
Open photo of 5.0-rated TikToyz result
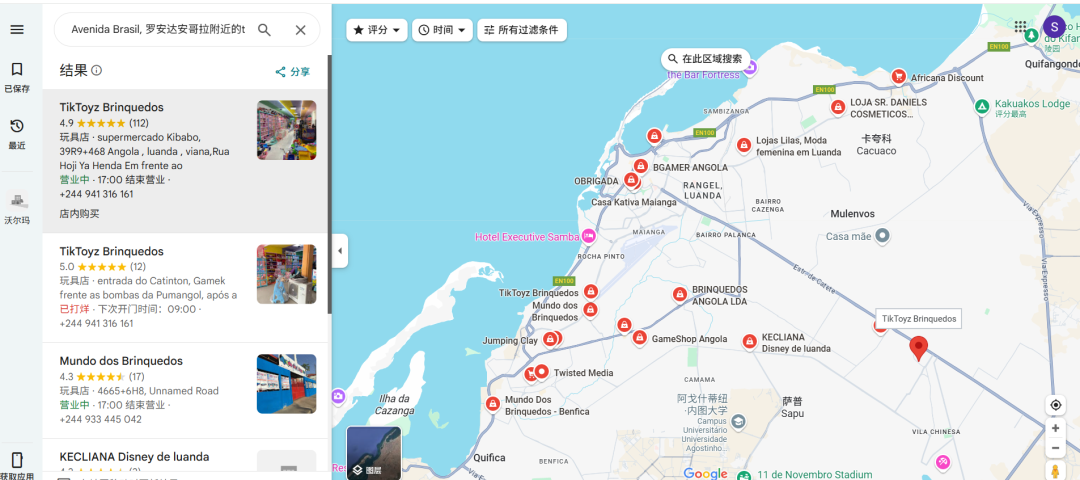pyautogui.click(x=287, y=274)
